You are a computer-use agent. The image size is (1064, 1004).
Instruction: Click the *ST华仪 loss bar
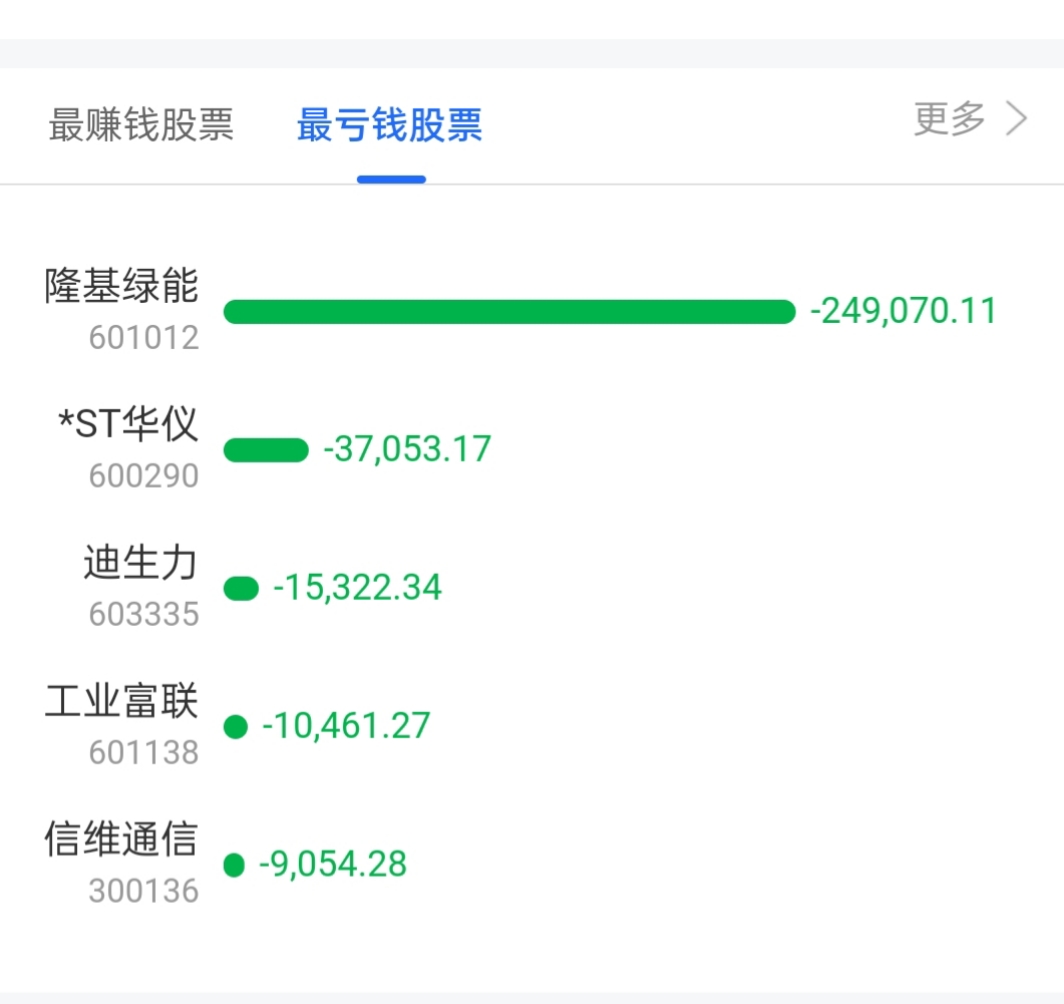click(266, 450)
